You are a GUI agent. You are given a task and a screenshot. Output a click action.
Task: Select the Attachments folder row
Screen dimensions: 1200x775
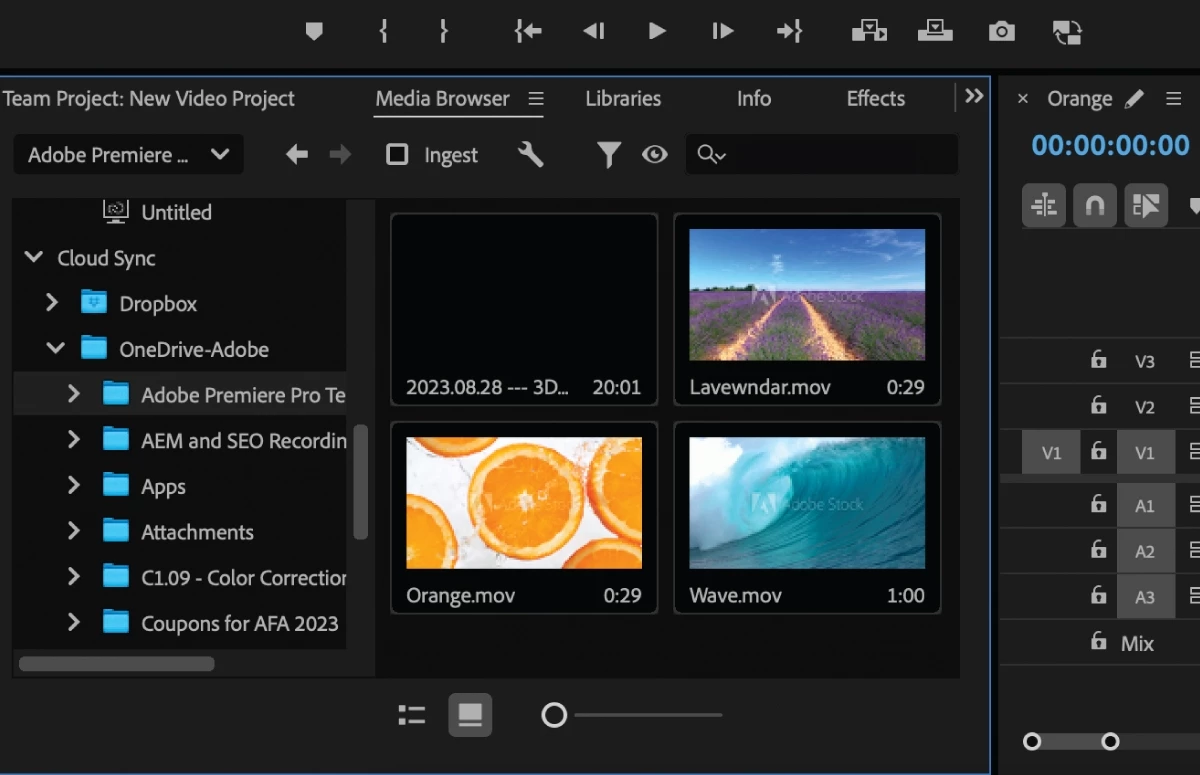click(180, 532)
